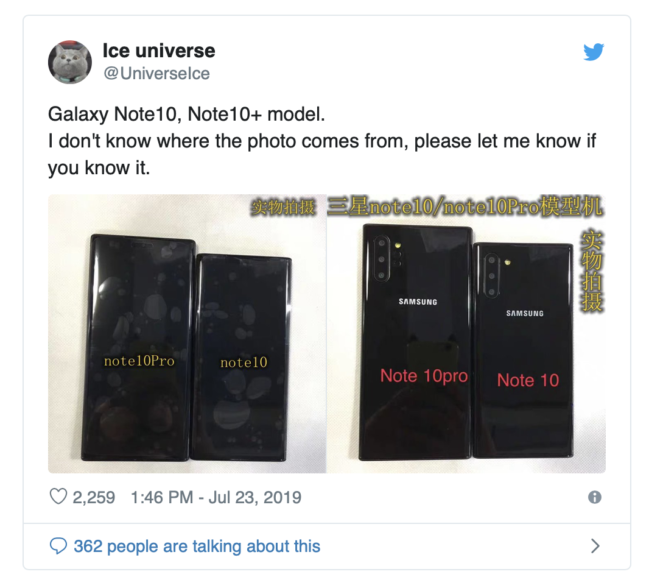Open the 1:46 PM - Jul 23, 2019 timestamp
The height and width of the screenshot is (580, 649).
pos(216,497)
